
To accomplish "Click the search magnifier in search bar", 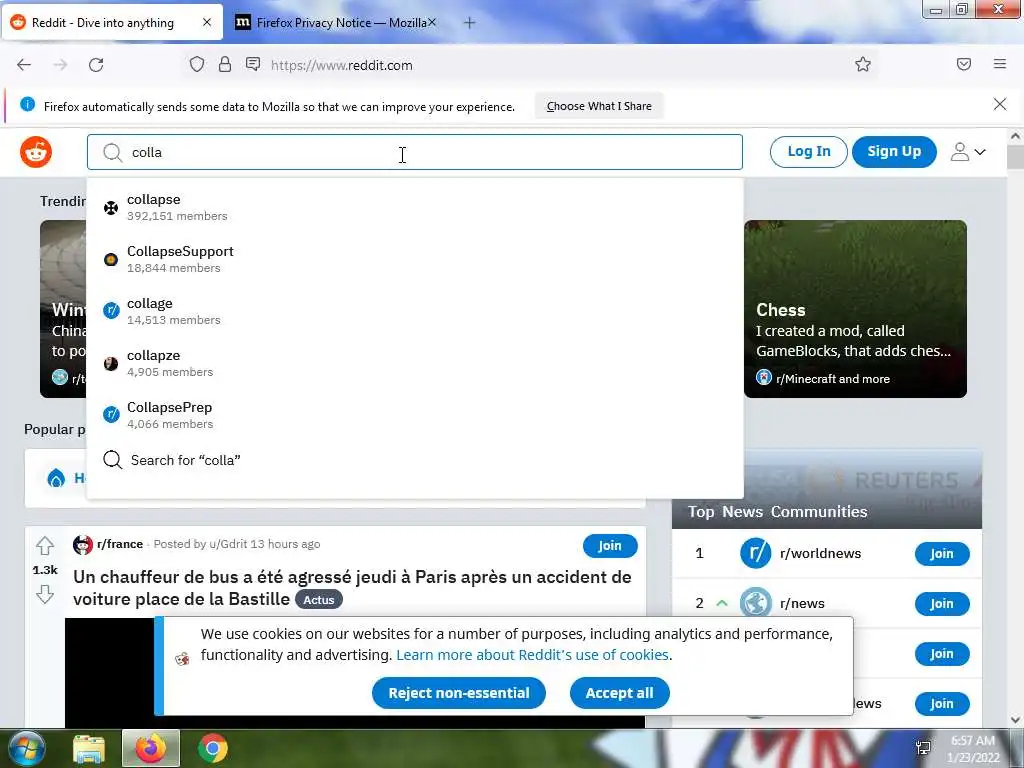I will coord(112,152).
